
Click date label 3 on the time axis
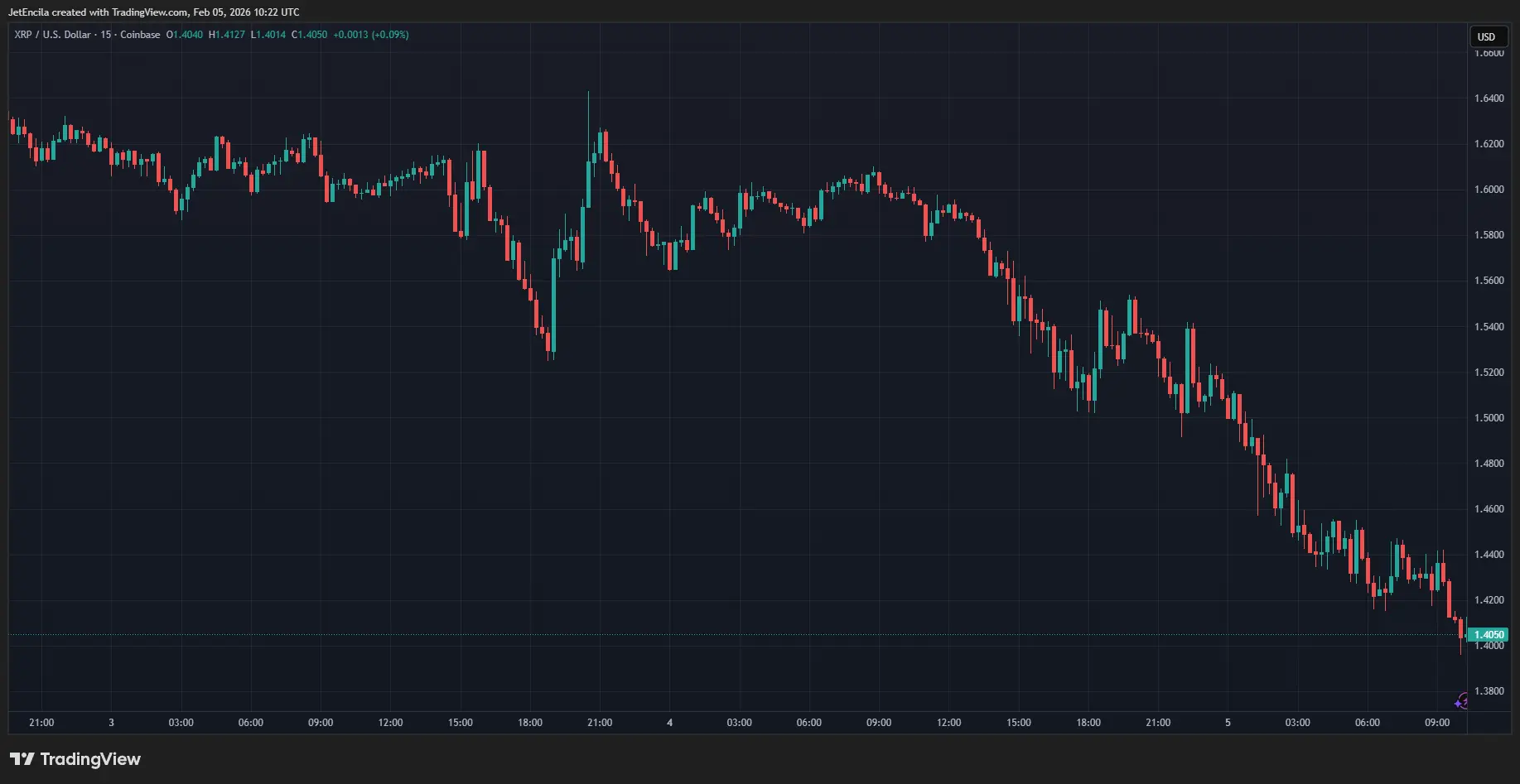pyautogui.click(x=111, y=723)
